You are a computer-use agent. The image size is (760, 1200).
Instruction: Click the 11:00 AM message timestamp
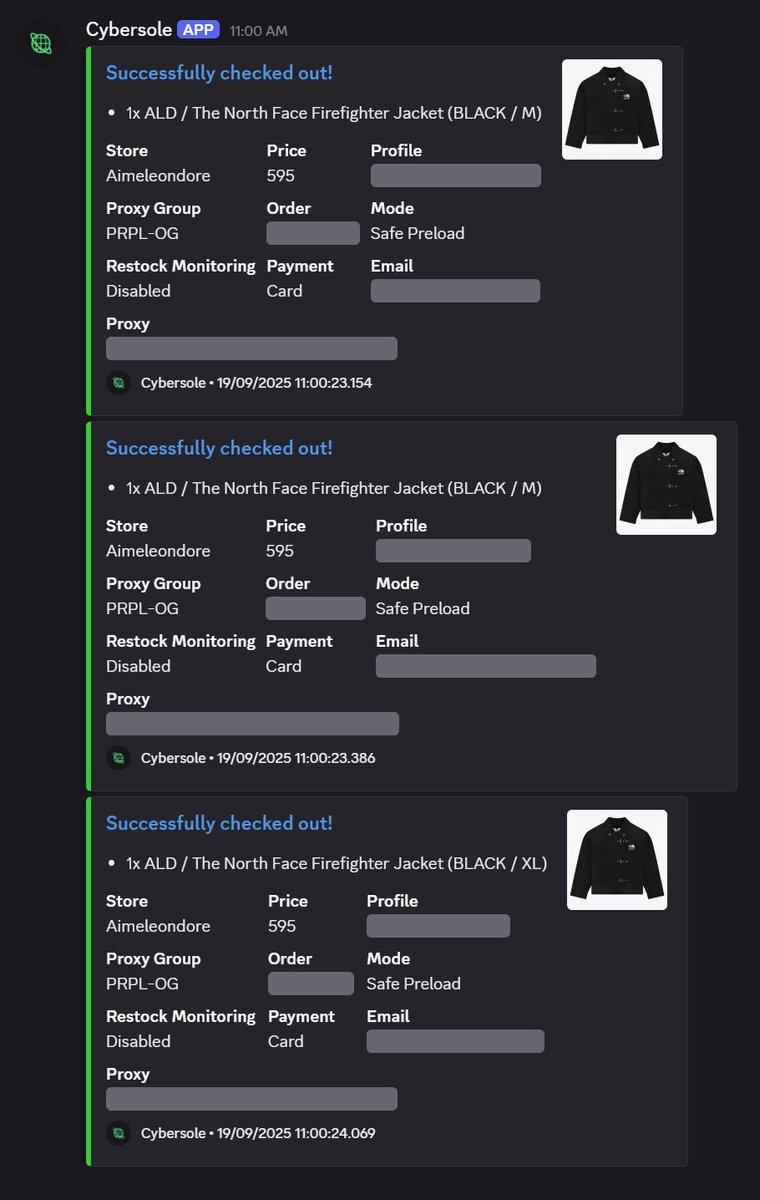click(x=259, y=31)
